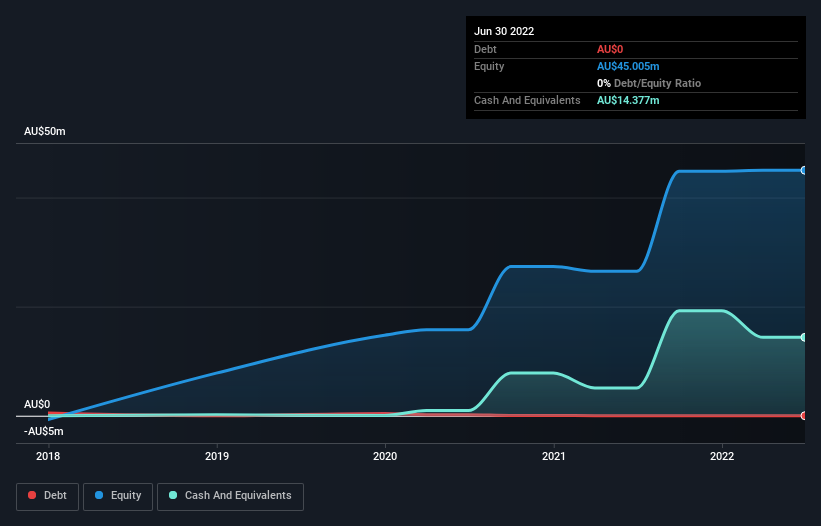Click the Equity endpoint marker at Jun 2022
This screenshot has width=821, height=526.
[803, 171]
